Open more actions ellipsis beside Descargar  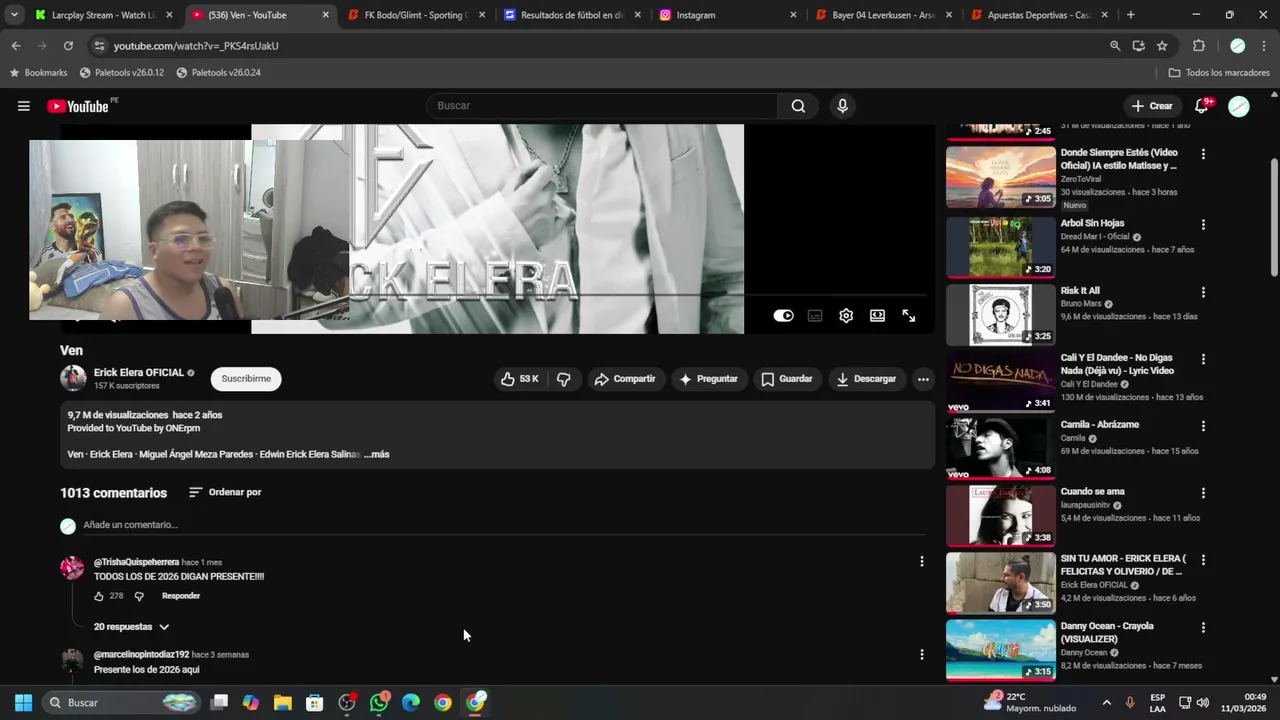923,379
